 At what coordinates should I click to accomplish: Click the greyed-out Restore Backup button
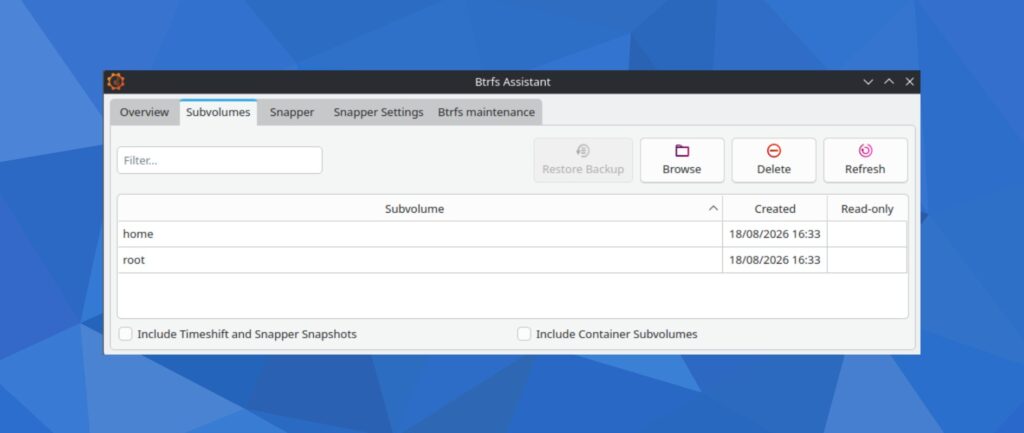[583, 160]
